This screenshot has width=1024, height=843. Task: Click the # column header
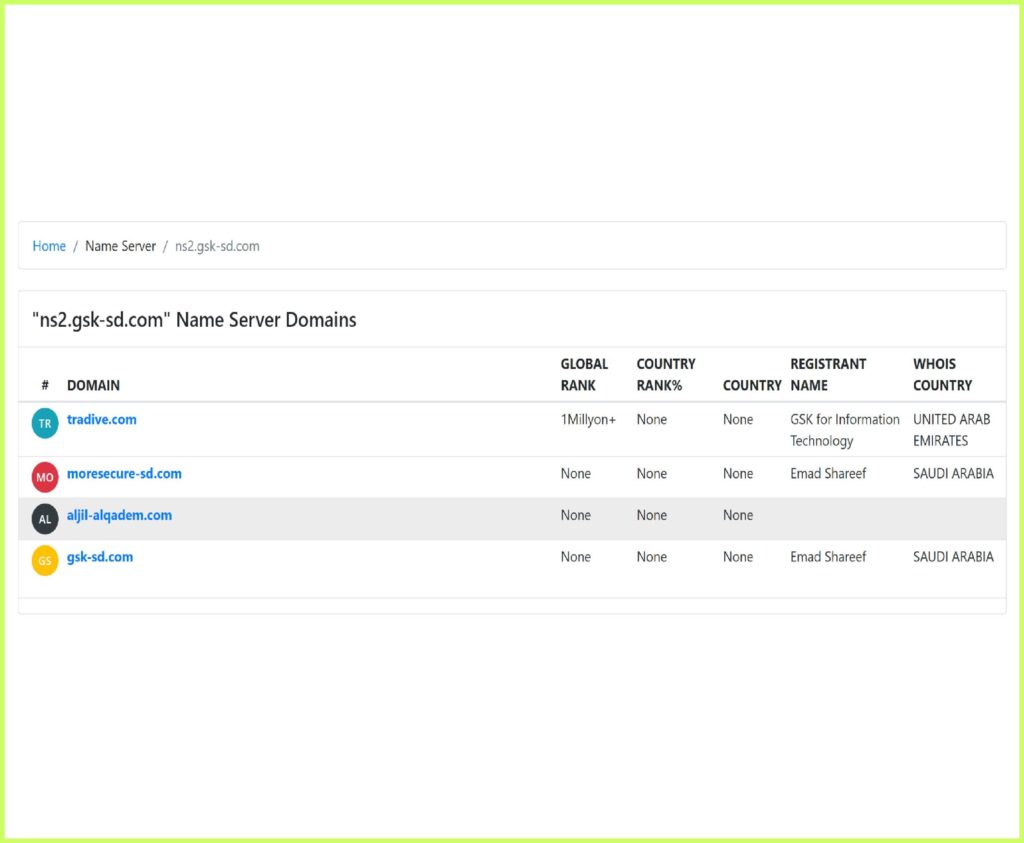[45, 385]
